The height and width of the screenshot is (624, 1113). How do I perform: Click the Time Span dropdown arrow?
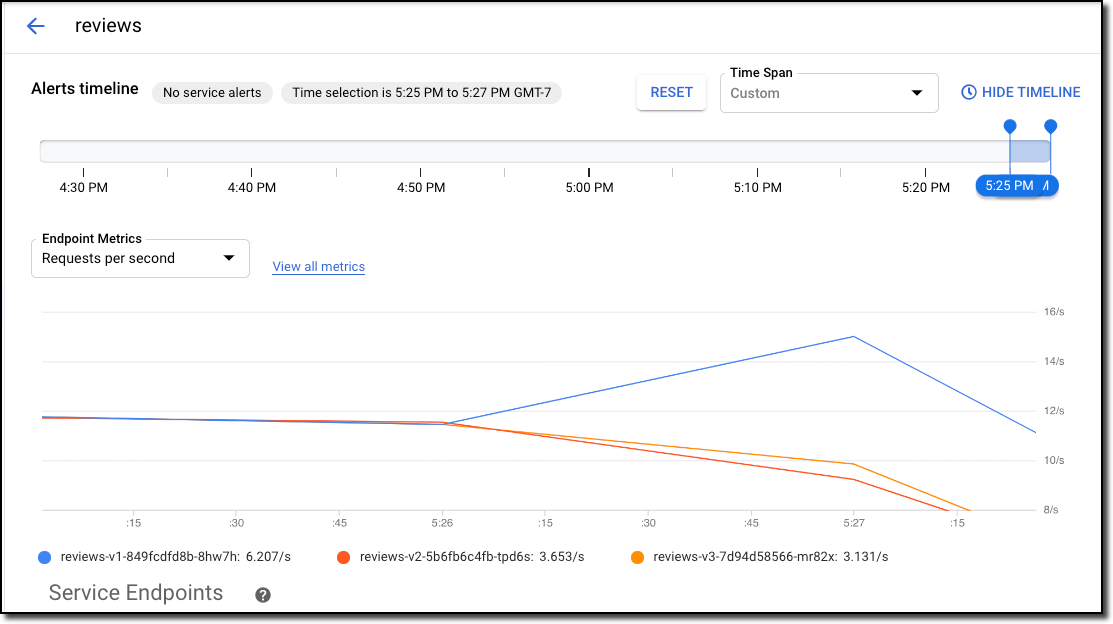click(917, 93)
